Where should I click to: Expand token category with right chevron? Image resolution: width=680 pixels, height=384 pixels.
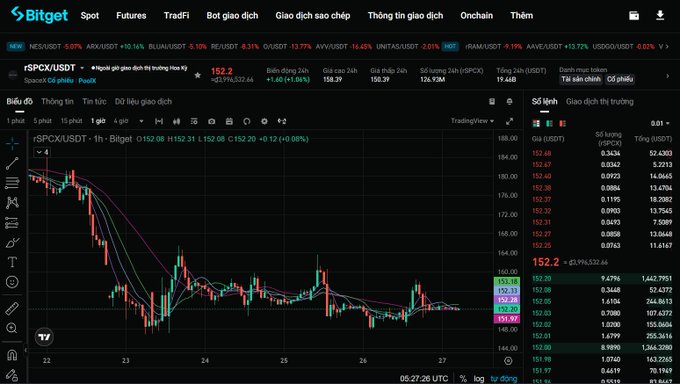(x=667, y=76)
